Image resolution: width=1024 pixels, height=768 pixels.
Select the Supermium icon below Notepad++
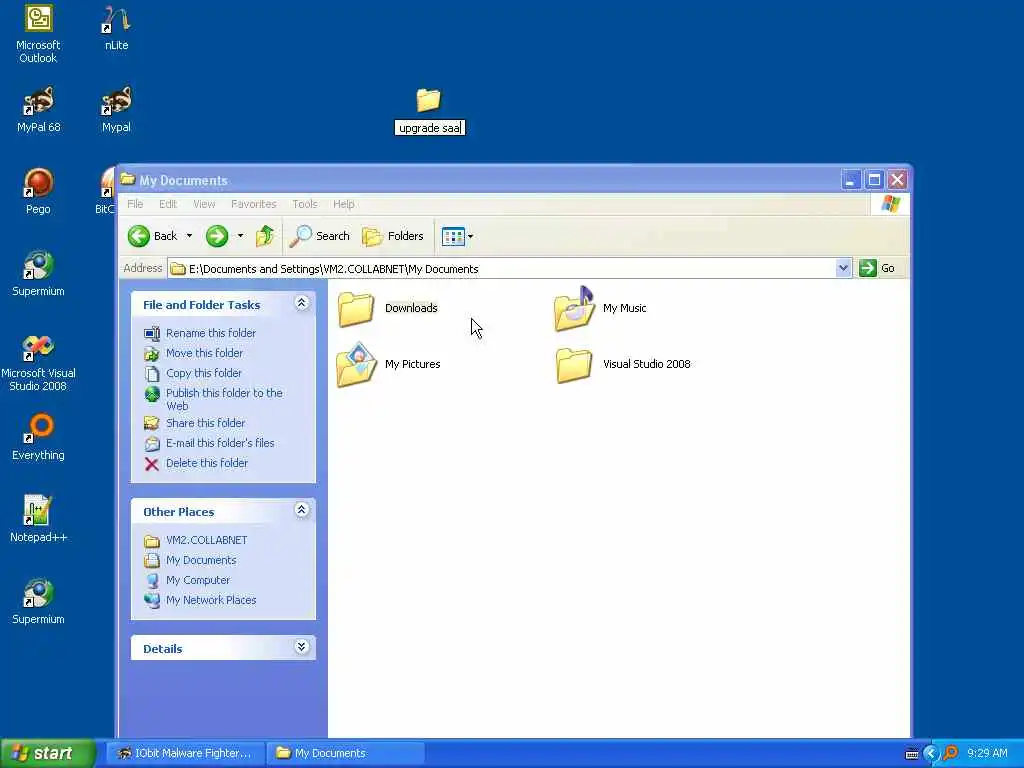38,601
